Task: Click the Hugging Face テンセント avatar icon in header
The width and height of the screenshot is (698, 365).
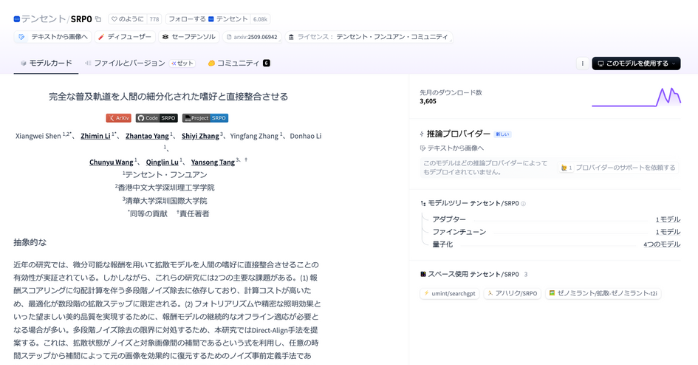Action: pyautogui.click(x=17, y=19)
